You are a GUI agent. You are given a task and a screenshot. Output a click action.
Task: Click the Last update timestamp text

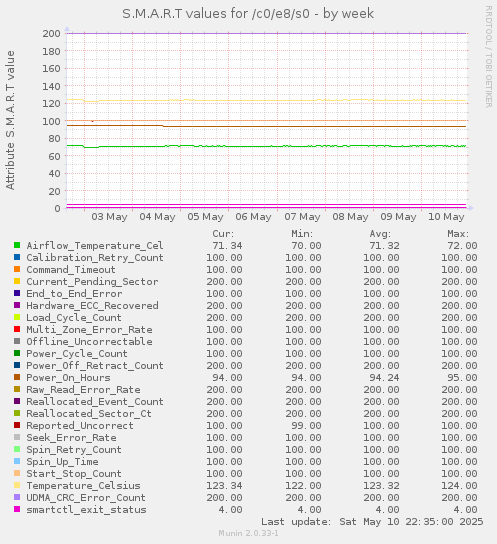click(372, 522)
